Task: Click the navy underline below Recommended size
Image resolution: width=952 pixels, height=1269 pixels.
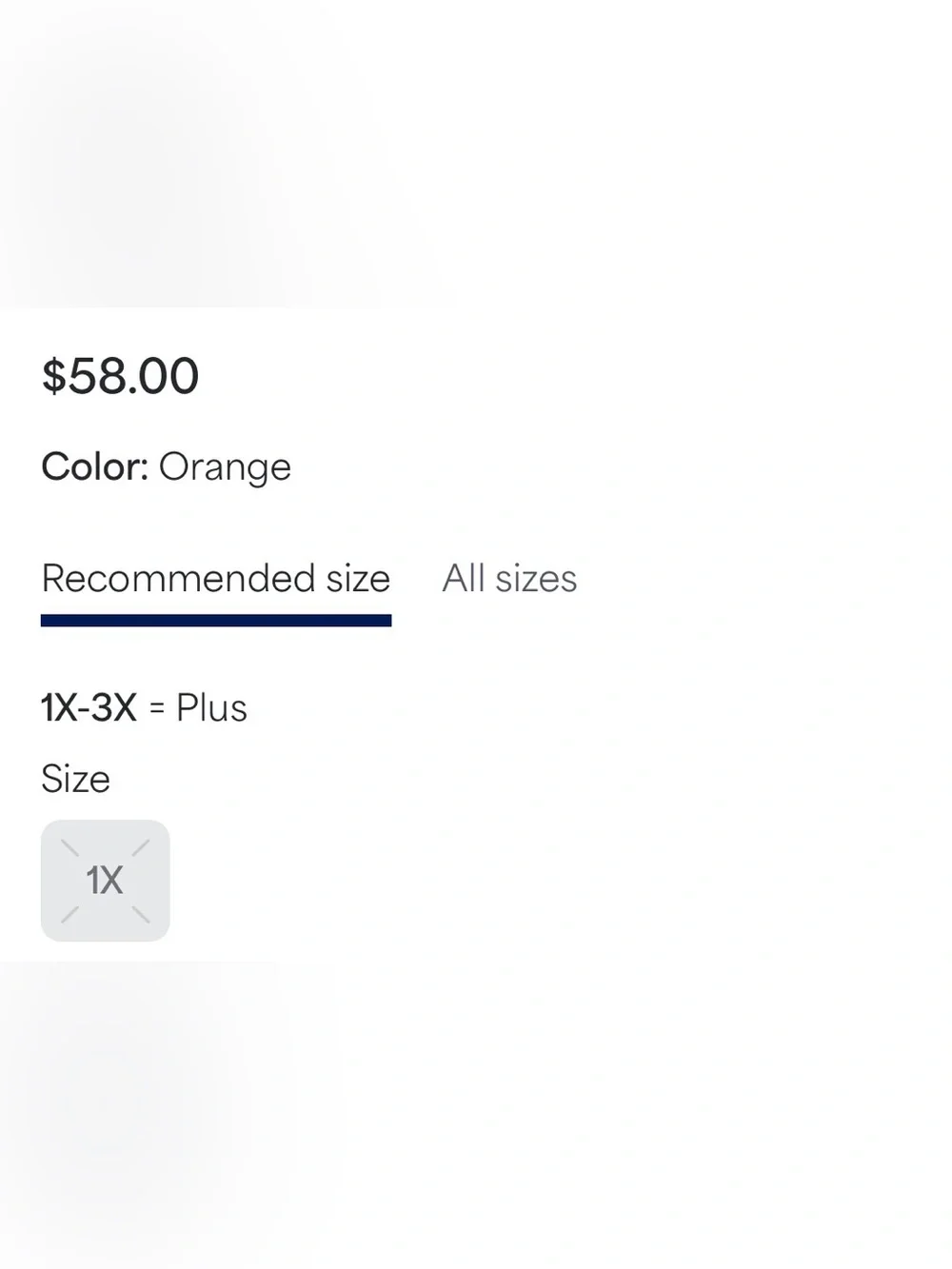Action: tap(216, 621)
